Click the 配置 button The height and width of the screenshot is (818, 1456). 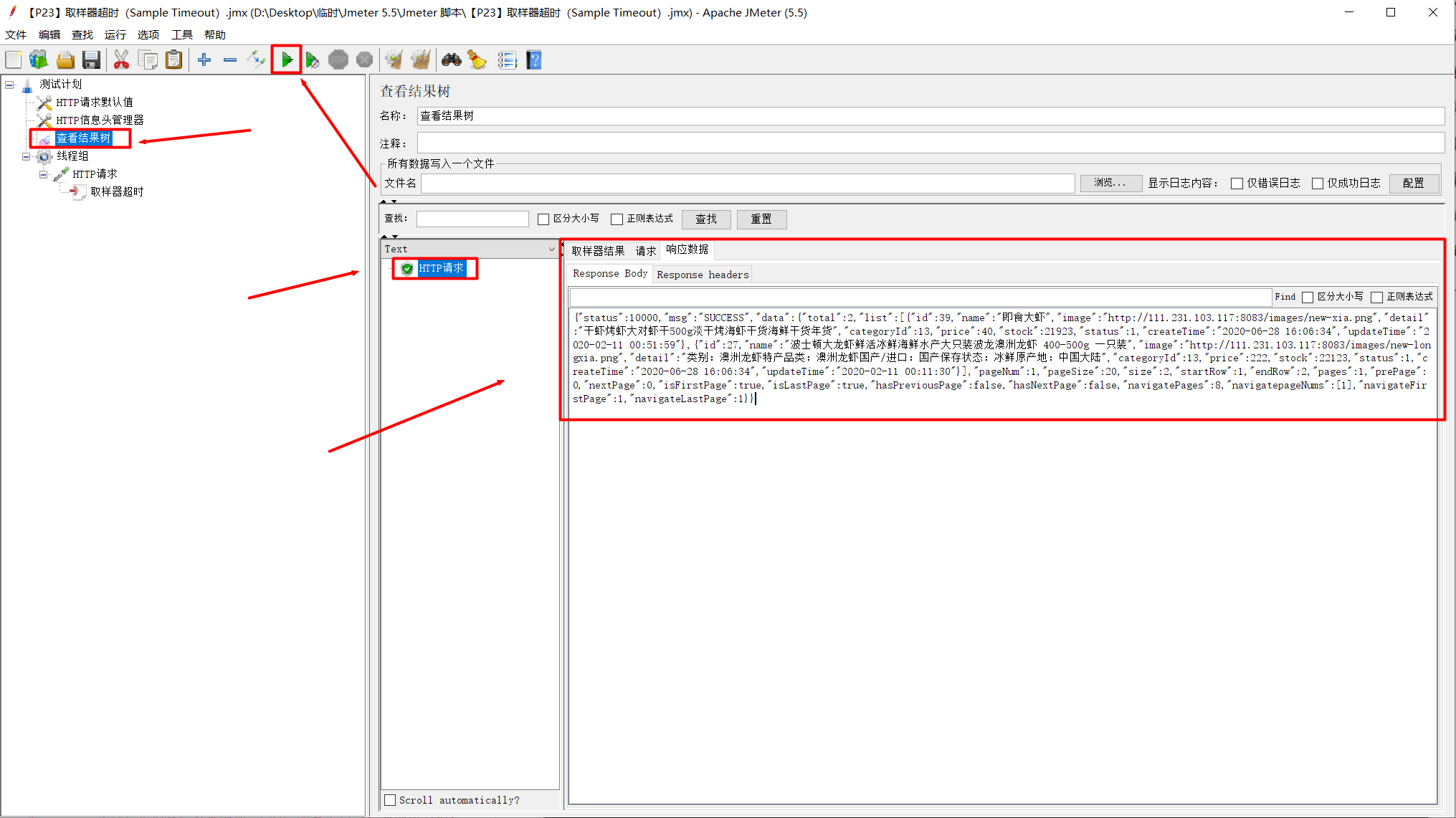[1414, 184]
